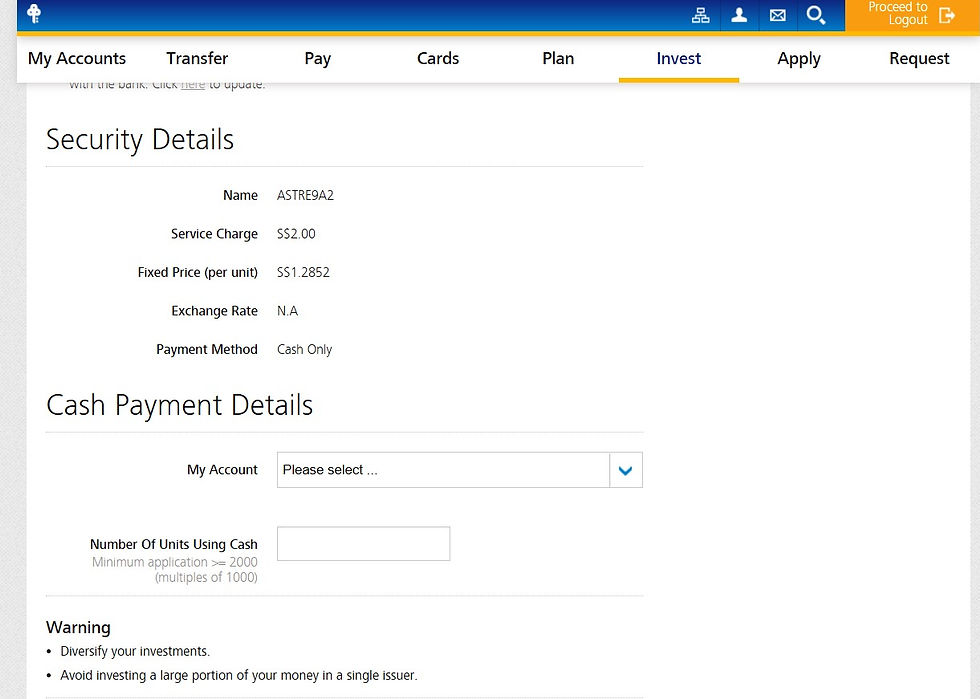Screen dimensions: 980x699
Task: Open the Invest menu
Action: [x=679, y=58]
